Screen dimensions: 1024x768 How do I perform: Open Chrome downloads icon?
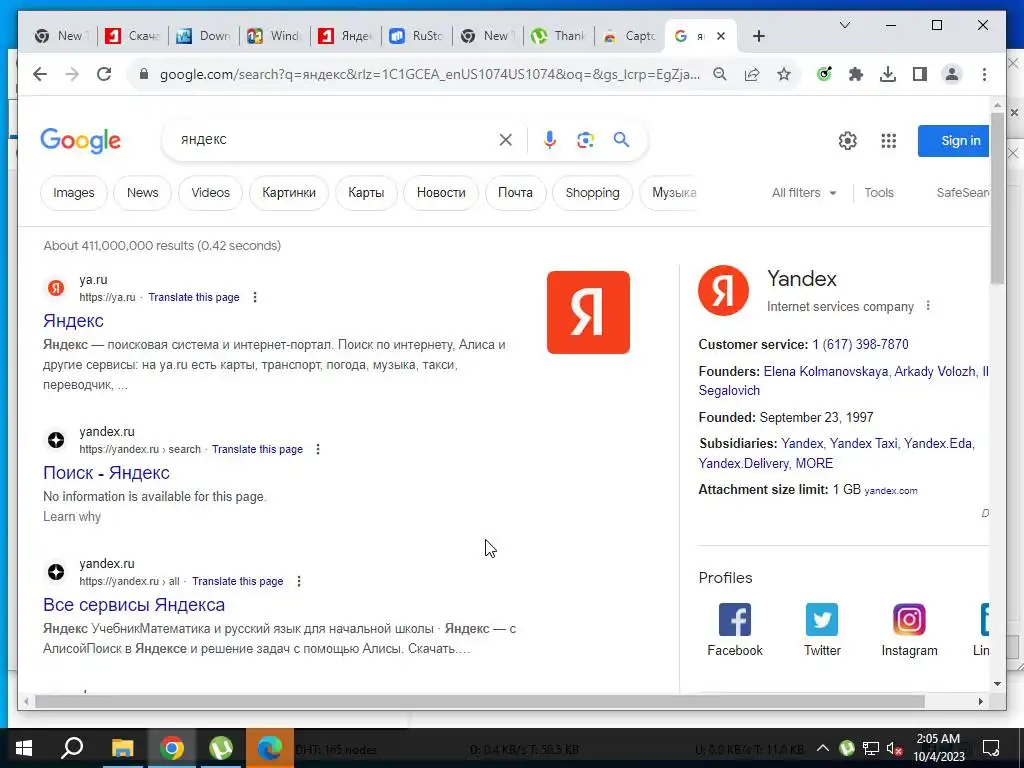pos(888,74)
